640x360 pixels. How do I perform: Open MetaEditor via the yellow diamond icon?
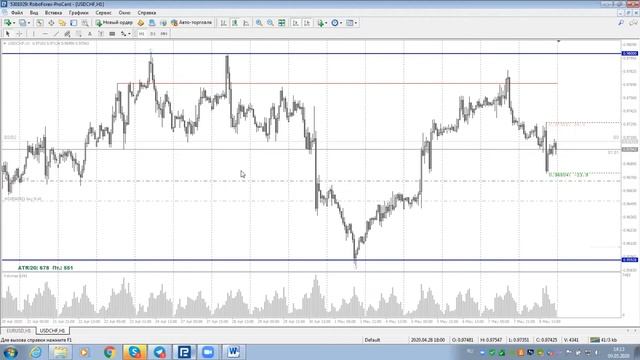pos(141,23)
